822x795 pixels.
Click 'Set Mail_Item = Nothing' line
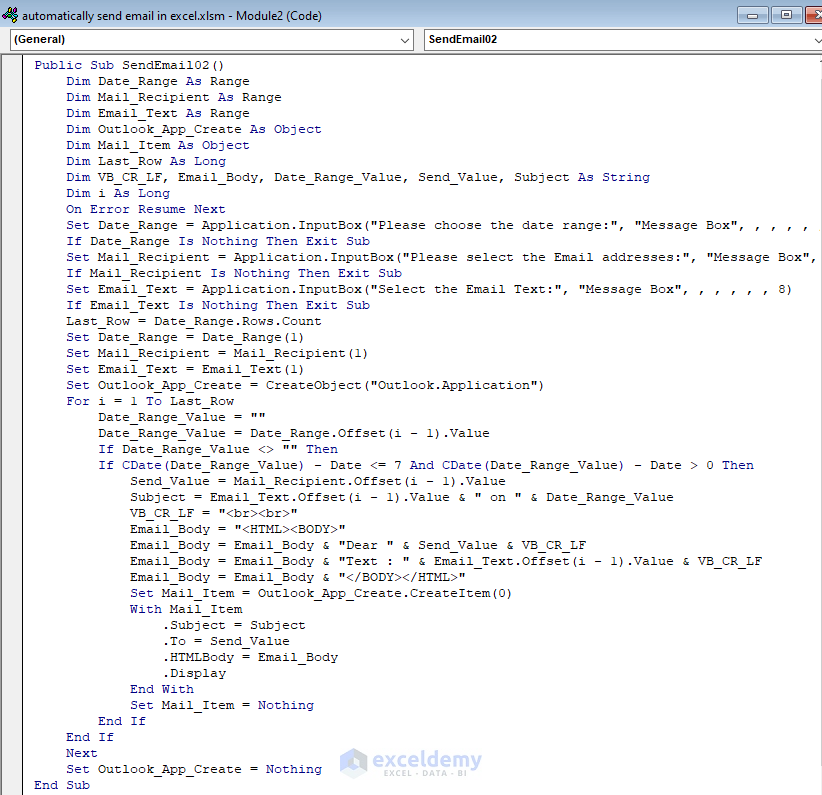click(x=222, y=705)
